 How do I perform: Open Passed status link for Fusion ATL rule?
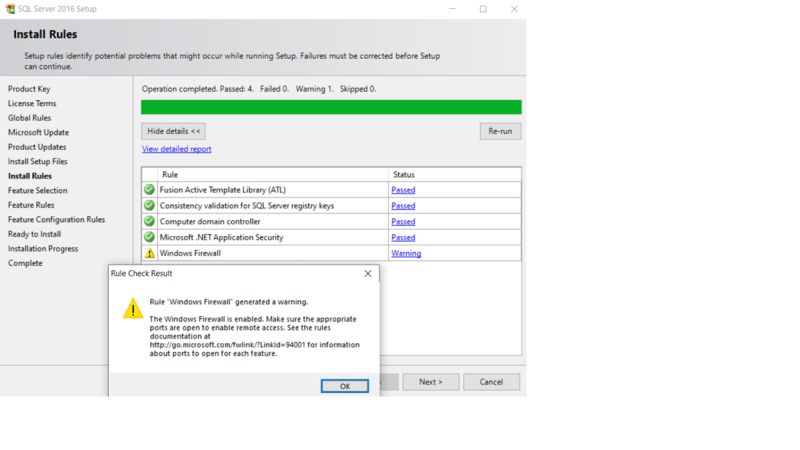pyautogui.click(x=403, y=190)
